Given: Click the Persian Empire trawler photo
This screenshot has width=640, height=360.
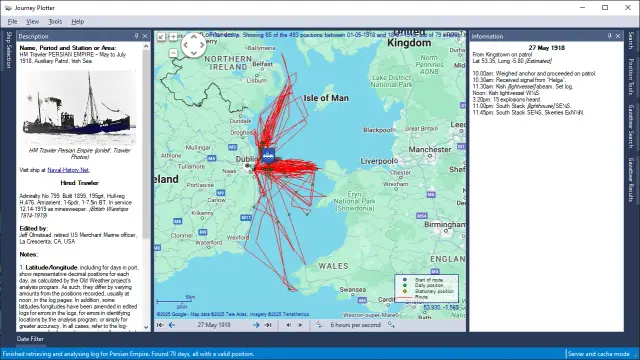Looking at the screenshot, I should click(80, 109).
